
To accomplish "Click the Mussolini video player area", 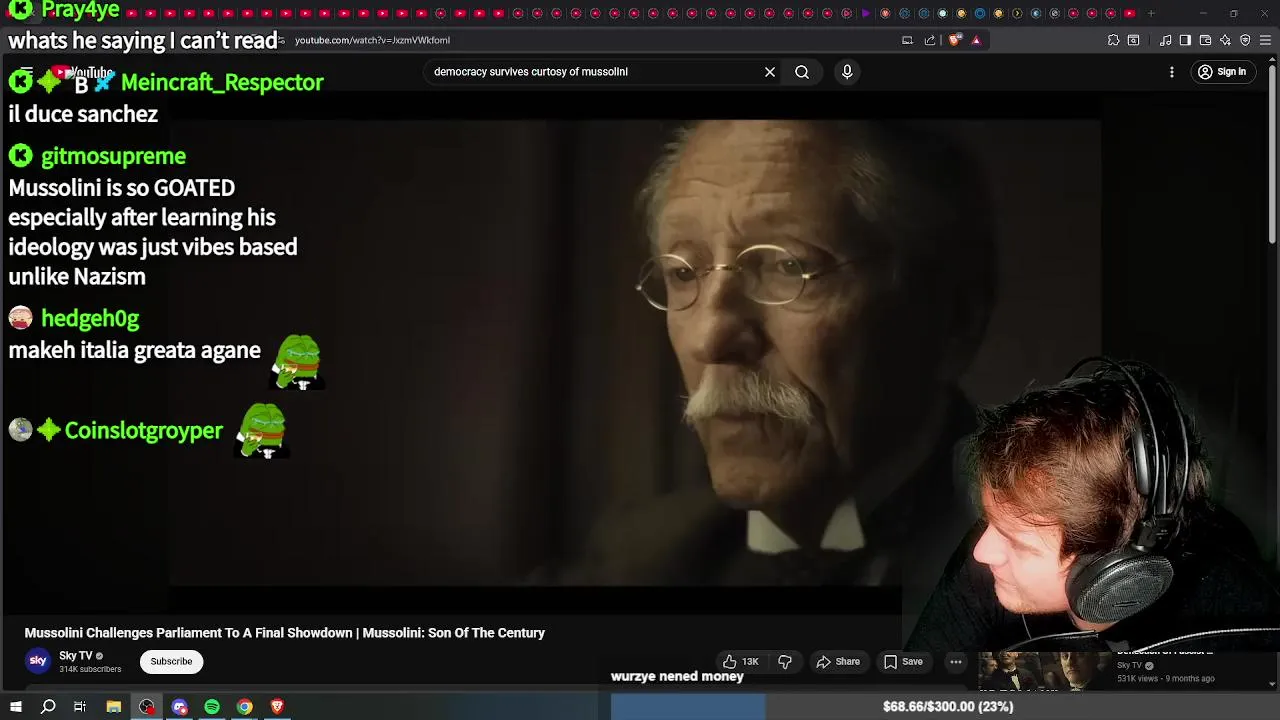I will (635, 352).
